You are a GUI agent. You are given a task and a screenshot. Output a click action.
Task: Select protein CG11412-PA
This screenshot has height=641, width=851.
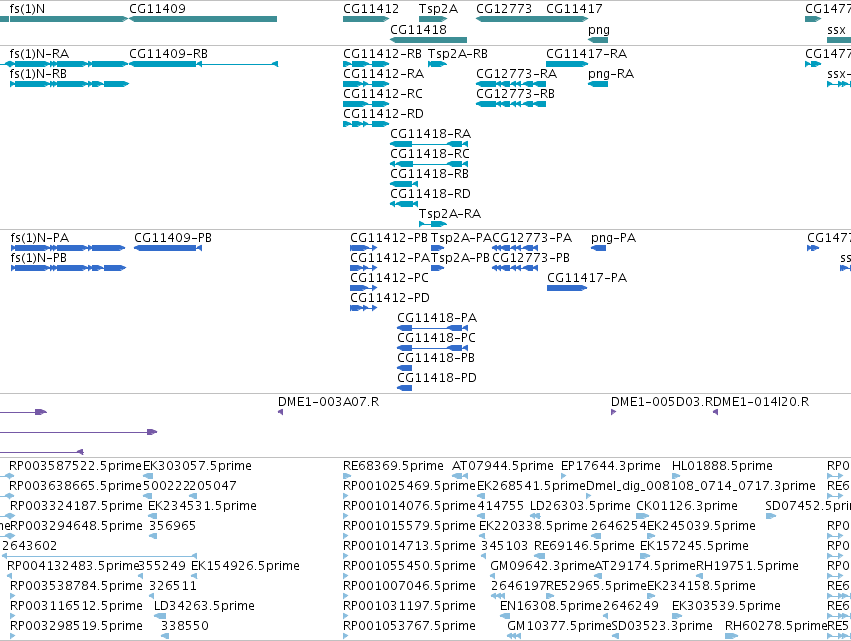tap(390, 258)
